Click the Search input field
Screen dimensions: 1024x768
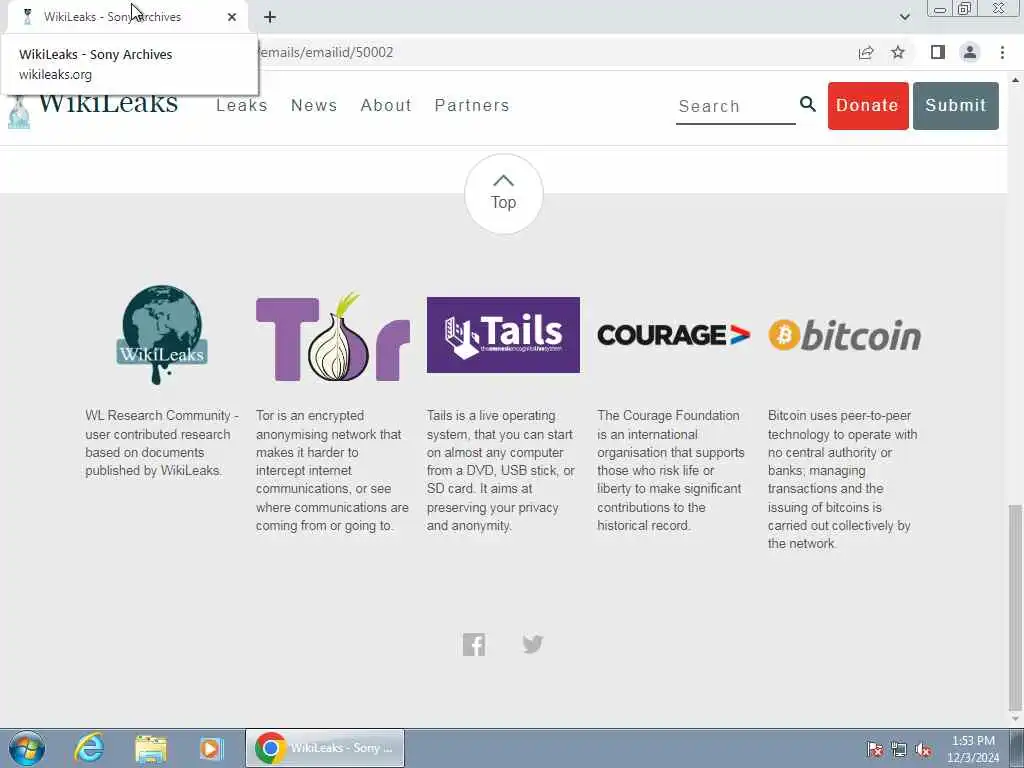click(x=735, y=106)
